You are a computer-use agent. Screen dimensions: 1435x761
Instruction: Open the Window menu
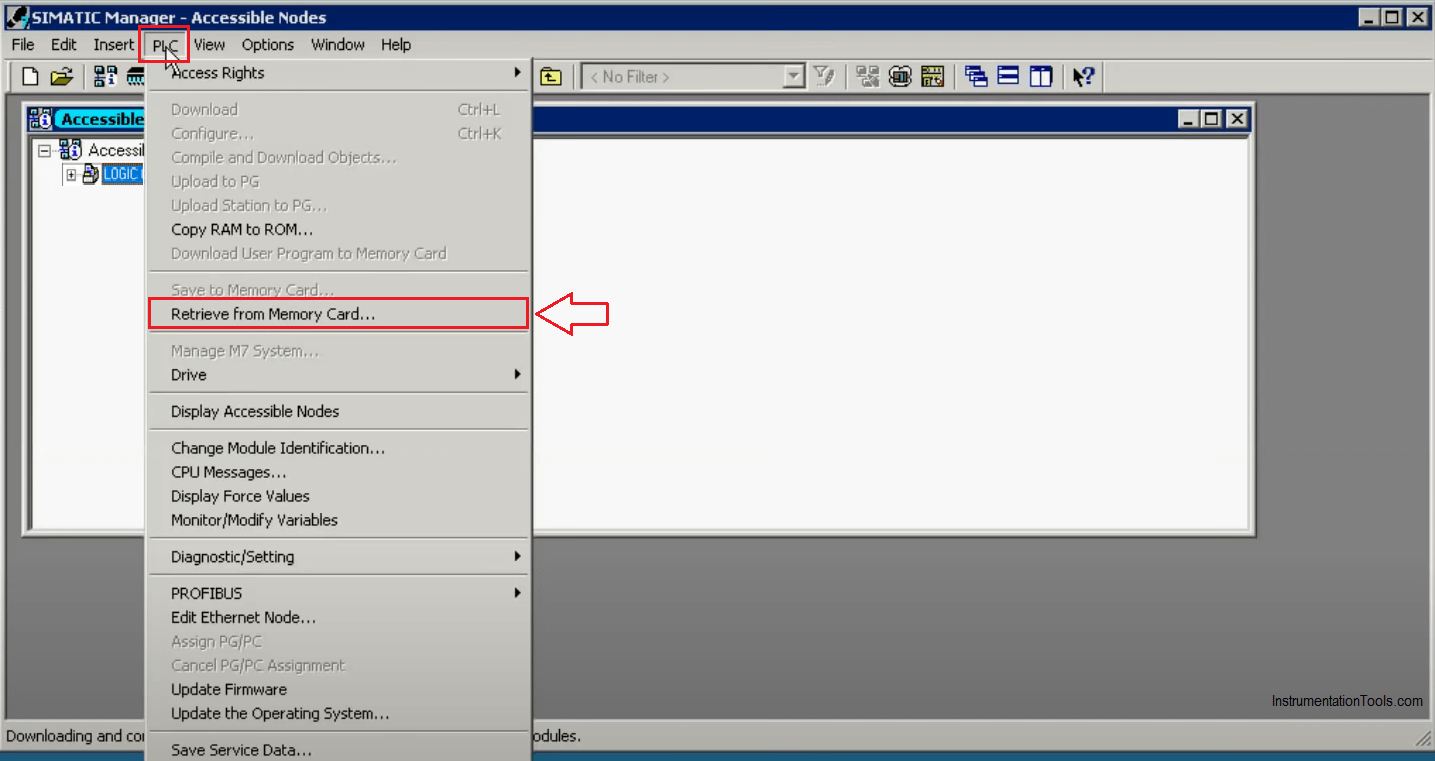tap(338, 45)
